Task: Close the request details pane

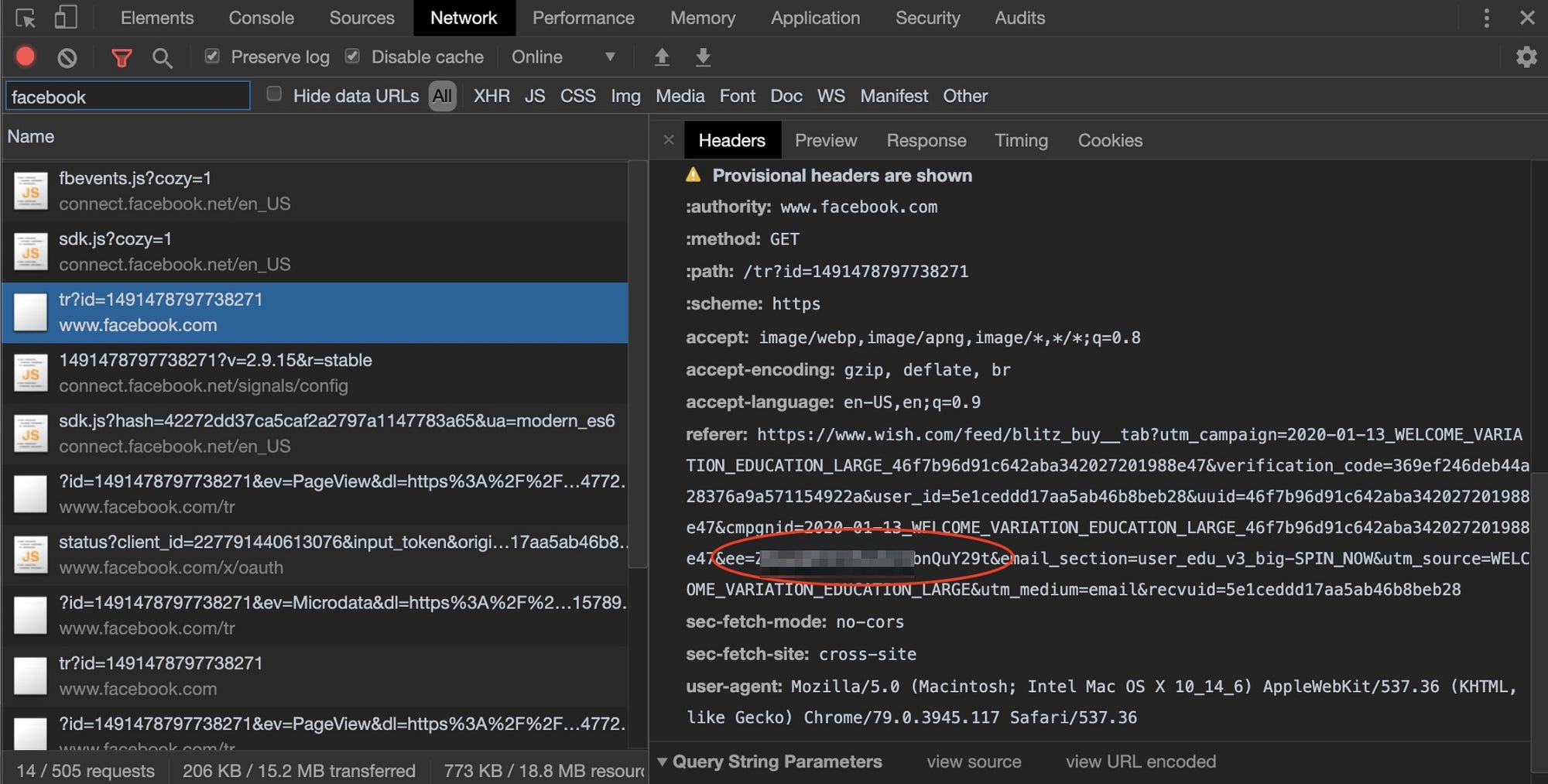Action: click(x=669, y=140)
